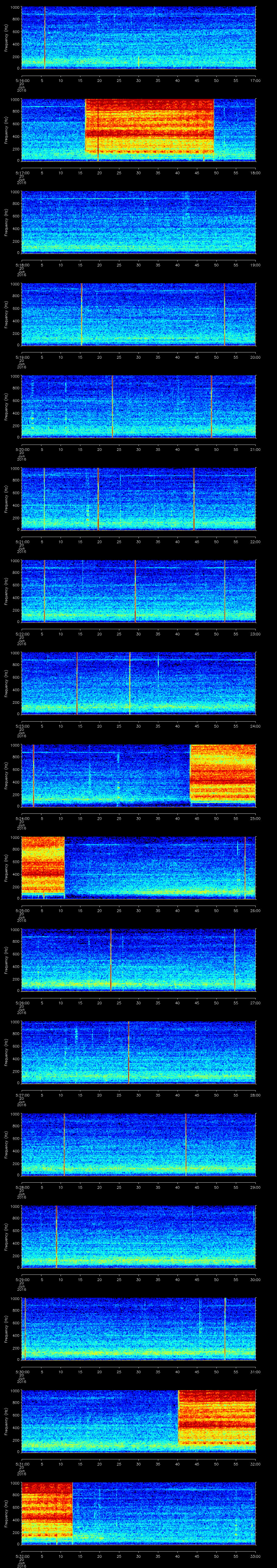Image resolution: width=277 pixels, height=1568 pixels.
Task: Click the 31:00 end time label
Action: pos(255,1371)
